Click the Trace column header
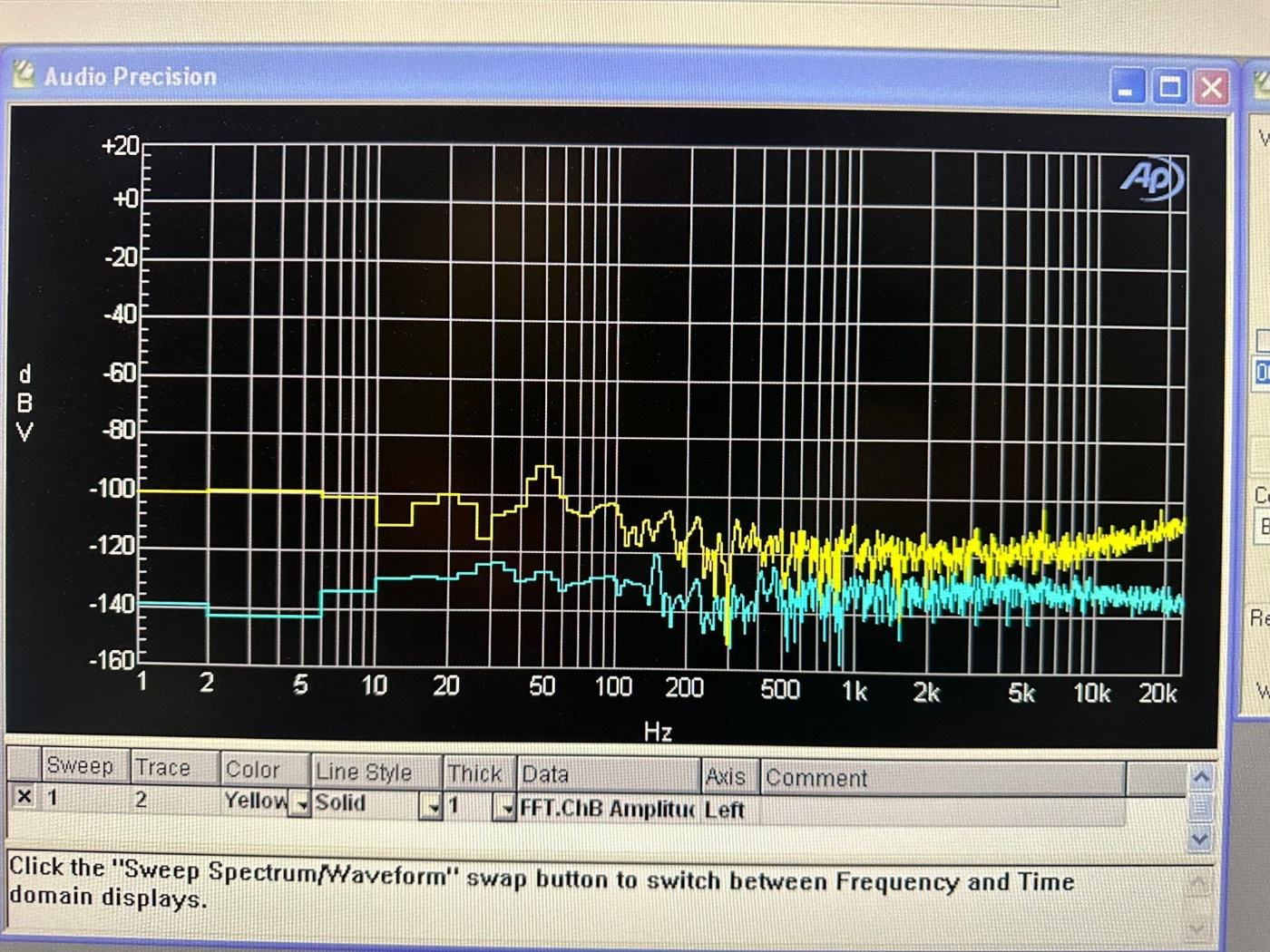This screenshot has width=1270, height=952. 163,768
